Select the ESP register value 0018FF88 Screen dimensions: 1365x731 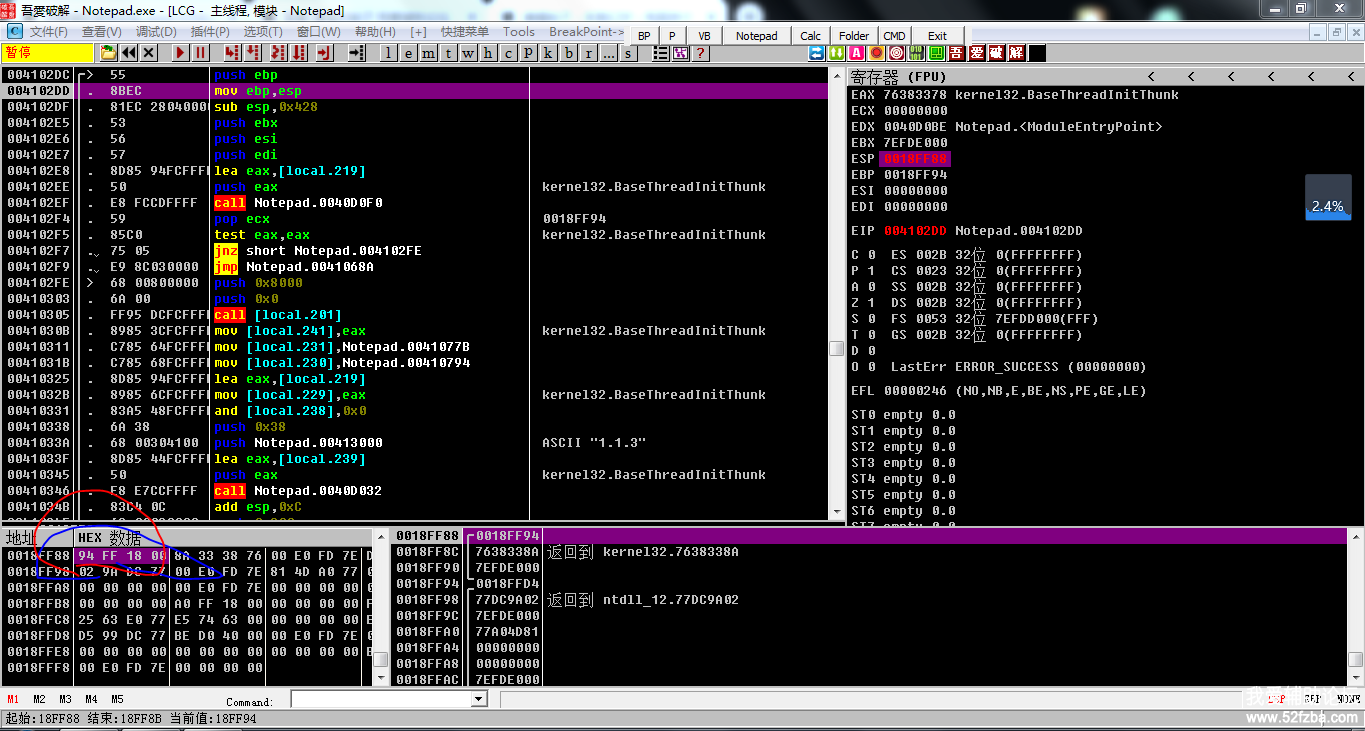tap(915, 159)
